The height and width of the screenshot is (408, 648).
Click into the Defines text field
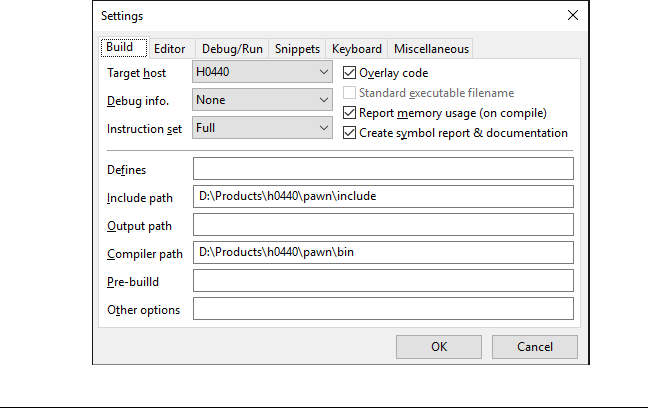click(383, 169)
